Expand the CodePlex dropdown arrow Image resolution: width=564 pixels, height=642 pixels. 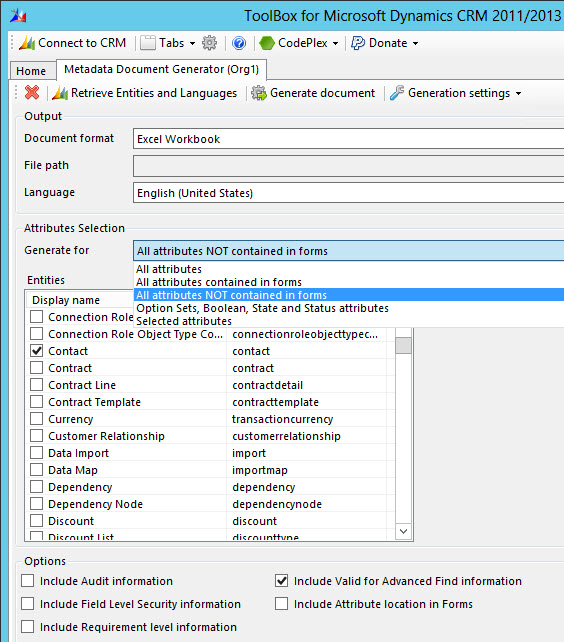335,43
